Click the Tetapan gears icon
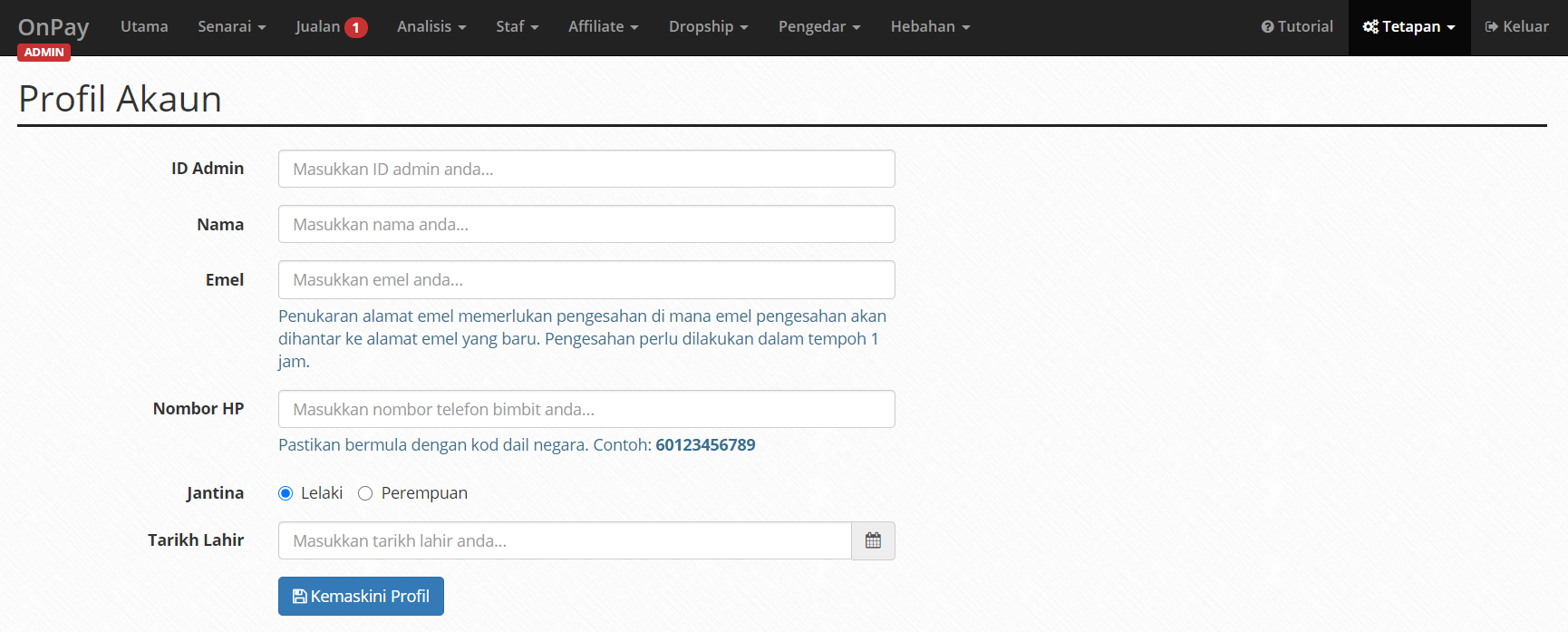 [1370, 27]
